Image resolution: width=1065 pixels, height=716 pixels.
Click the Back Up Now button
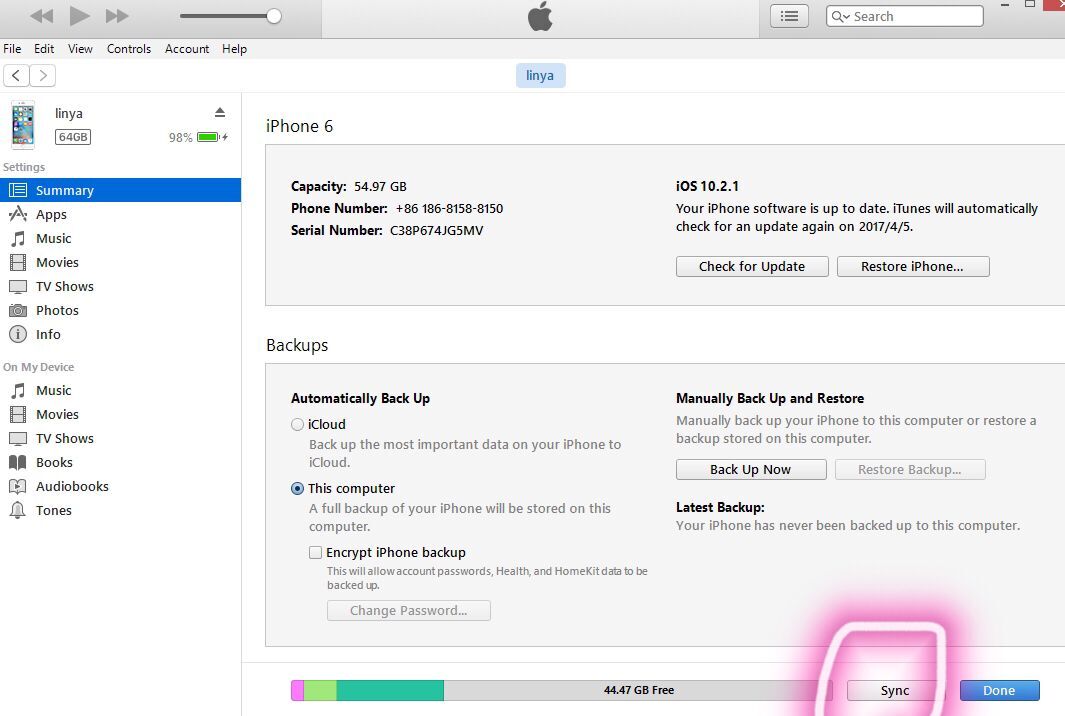pyautogui.click(x=750, y=470)
